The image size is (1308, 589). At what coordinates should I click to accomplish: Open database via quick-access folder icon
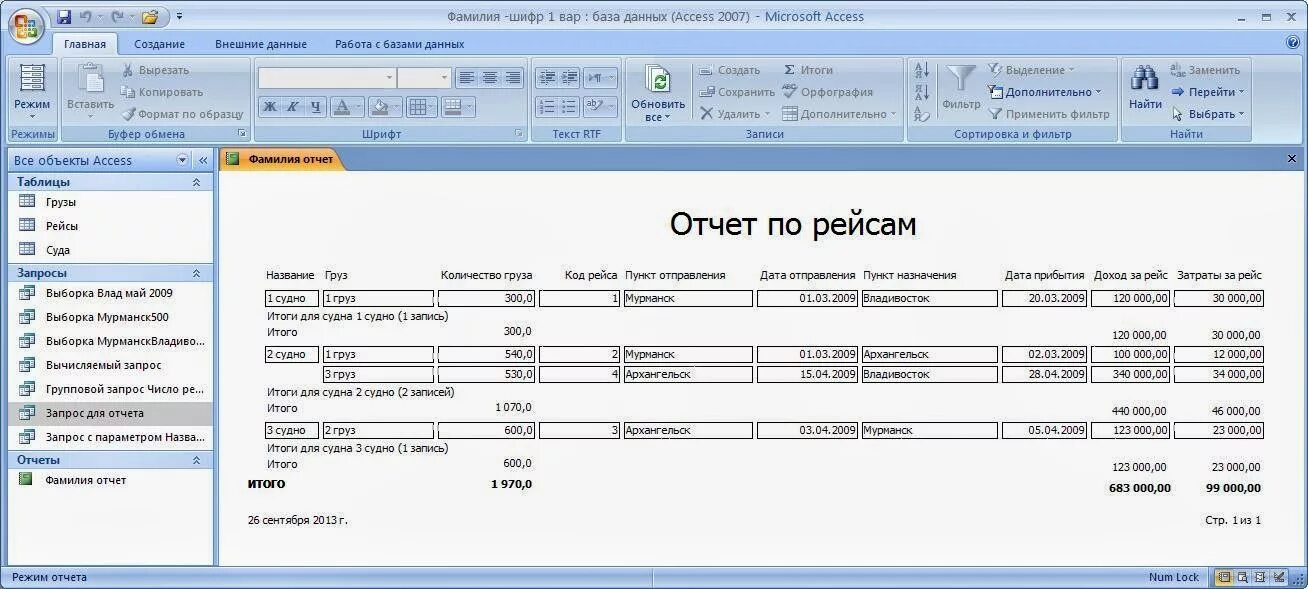pos(150,17)
